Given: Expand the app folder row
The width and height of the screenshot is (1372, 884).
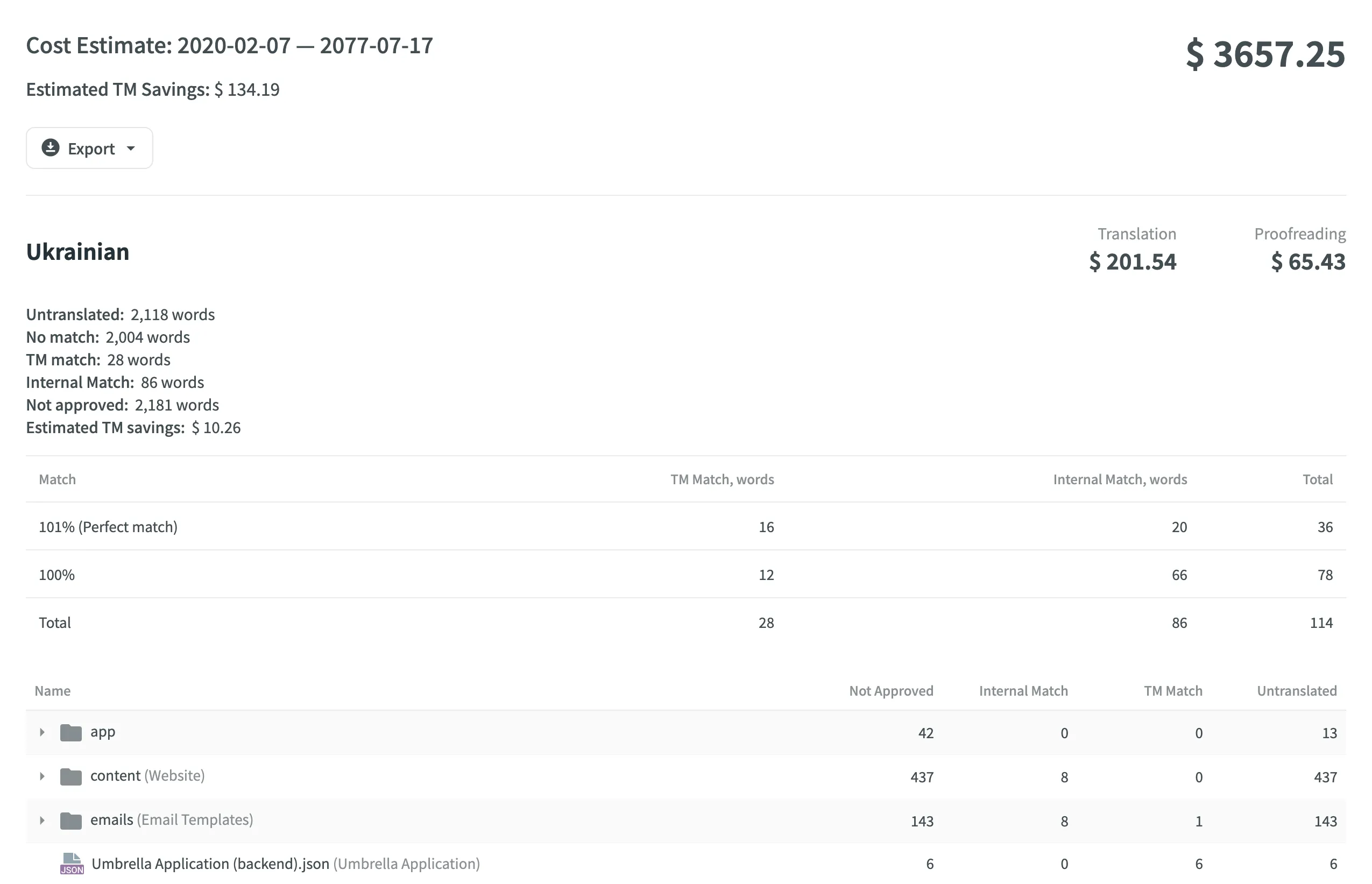Looking at the screenshot, I should coord(42,732).
